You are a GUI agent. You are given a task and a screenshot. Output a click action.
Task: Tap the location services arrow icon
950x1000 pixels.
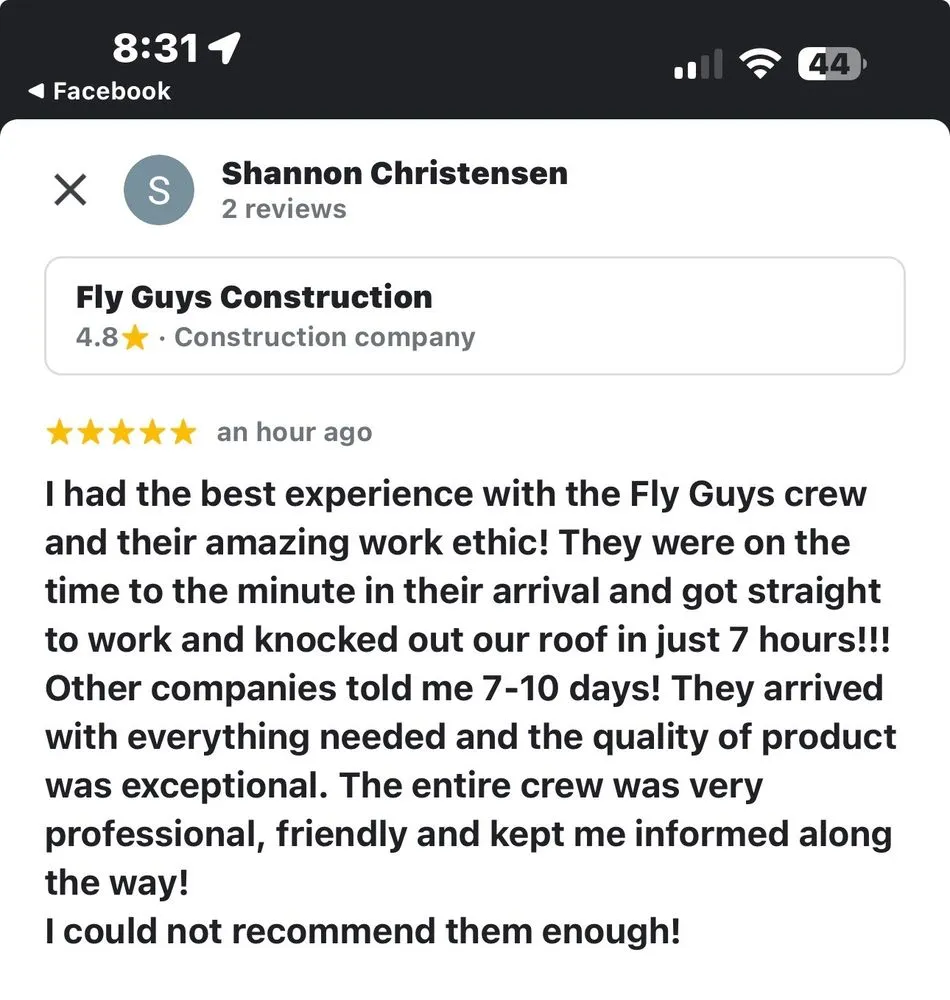pos(224,45)
